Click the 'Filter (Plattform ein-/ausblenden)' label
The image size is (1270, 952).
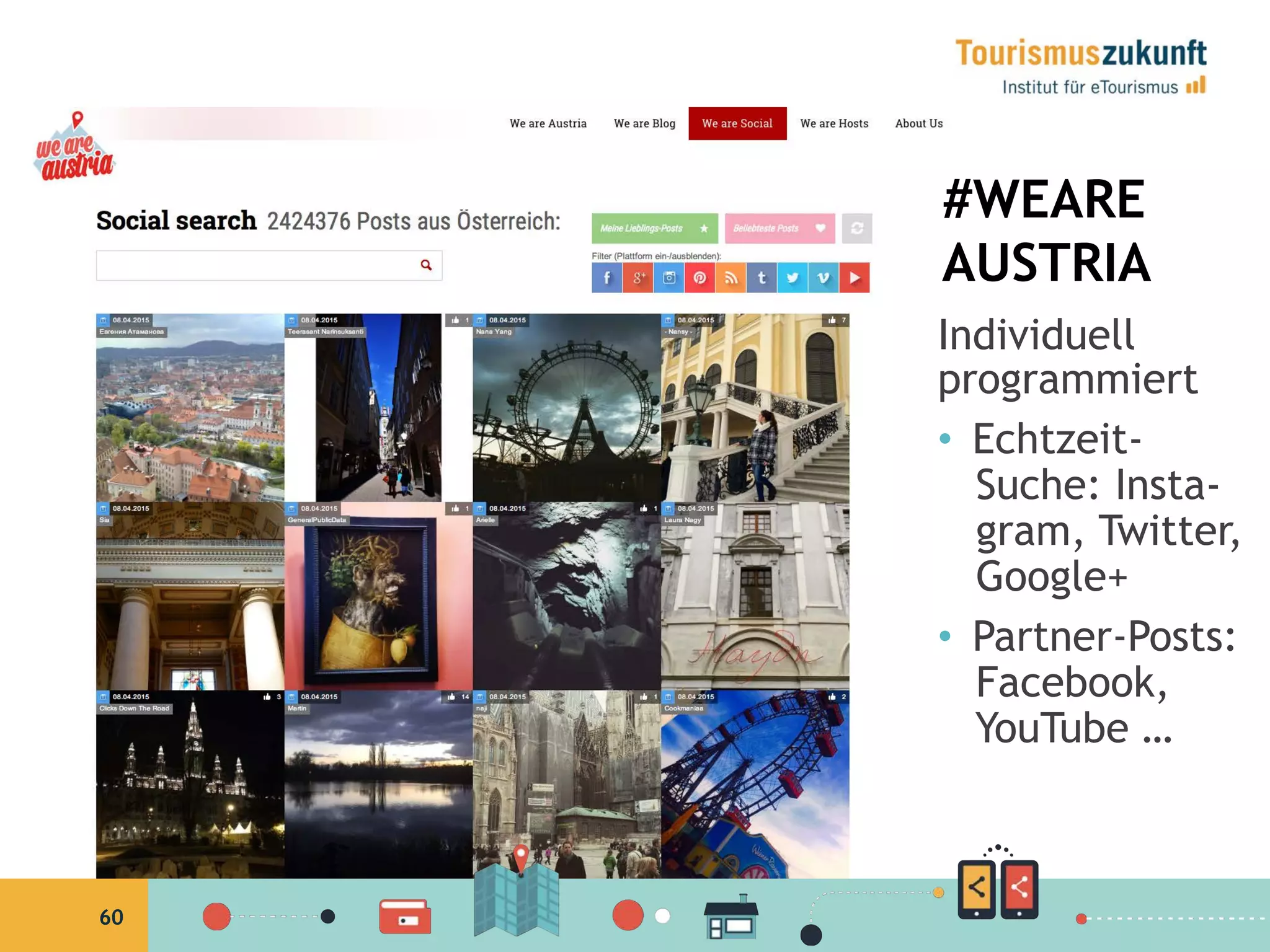[656, 256]
